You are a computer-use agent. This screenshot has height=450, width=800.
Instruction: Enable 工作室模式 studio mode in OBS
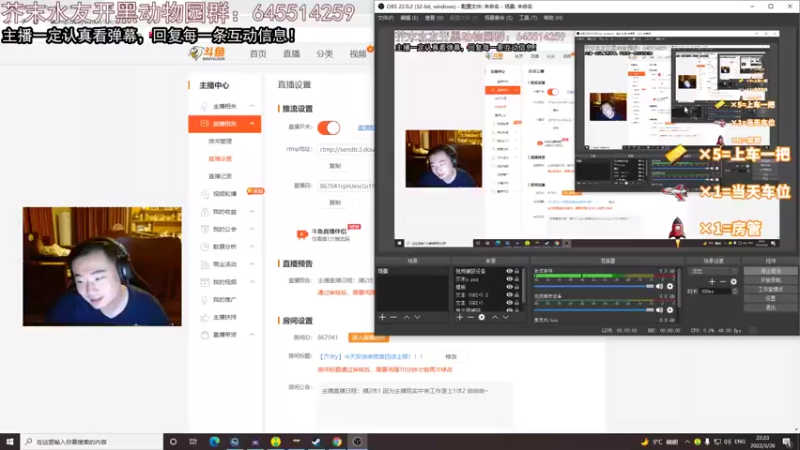click(770, 289)
